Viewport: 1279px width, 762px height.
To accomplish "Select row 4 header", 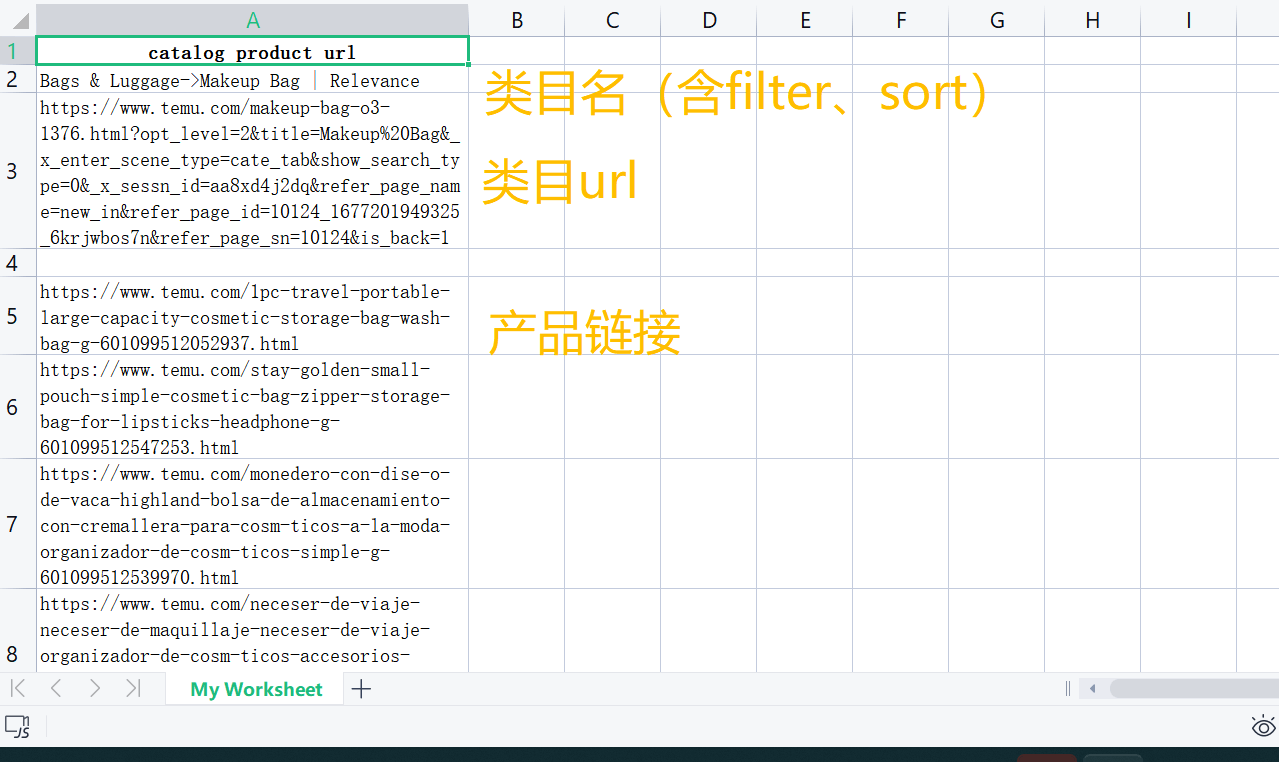I will [x=12, y=263].
